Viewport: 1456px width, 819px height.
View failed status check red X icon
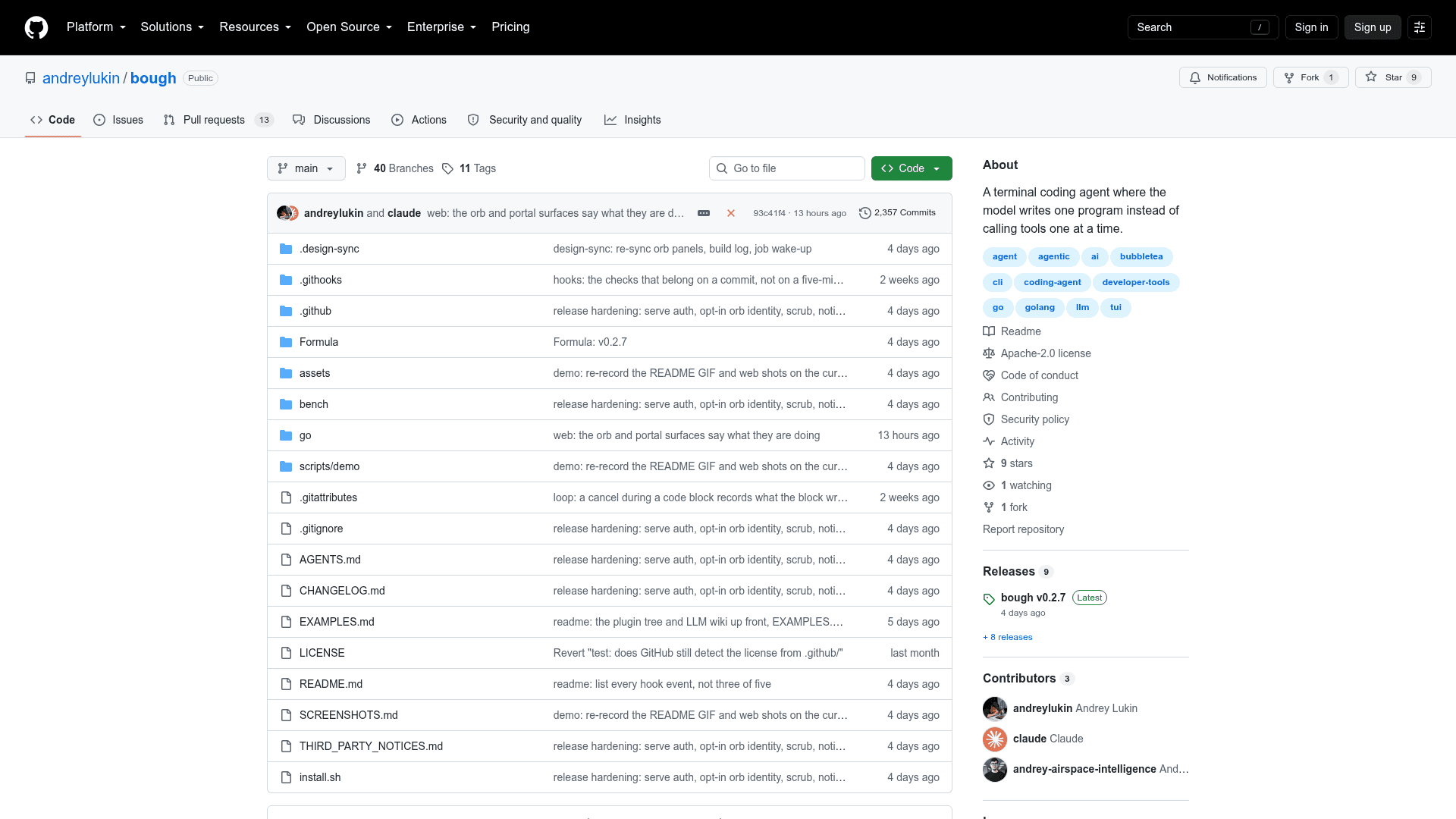tap(731, 213)
